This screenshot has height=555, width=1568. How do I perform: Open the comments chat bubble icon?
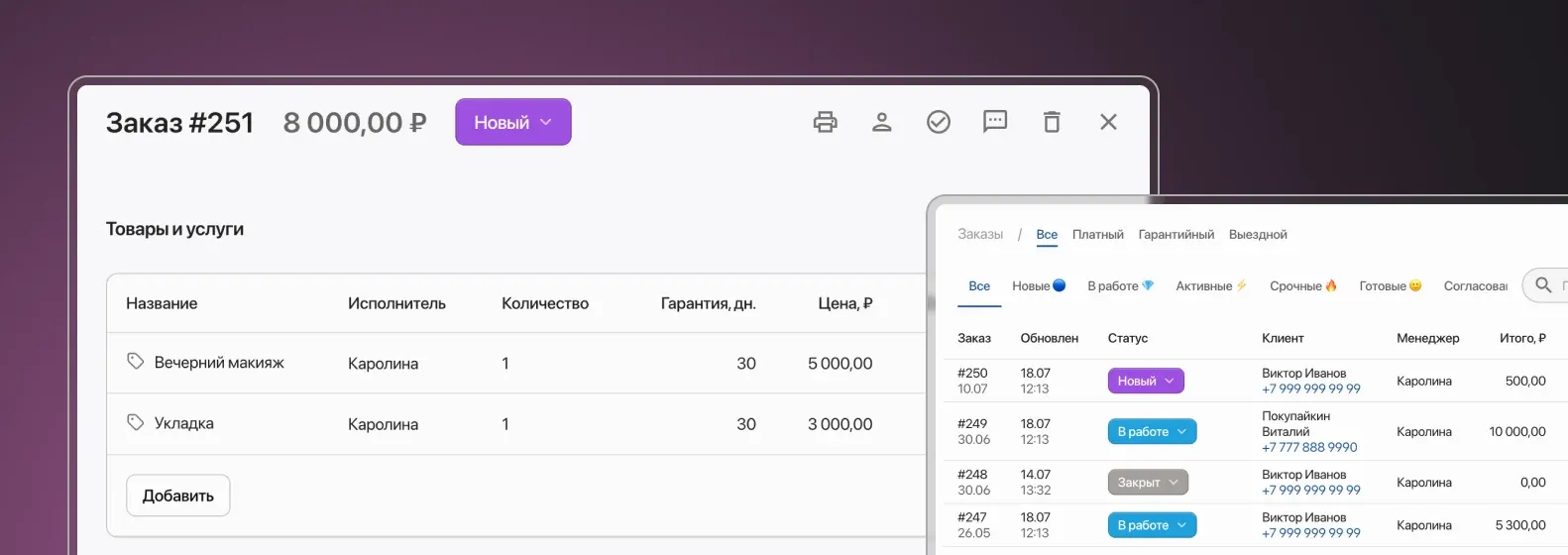pyautogui.click(x=994, y=122)
